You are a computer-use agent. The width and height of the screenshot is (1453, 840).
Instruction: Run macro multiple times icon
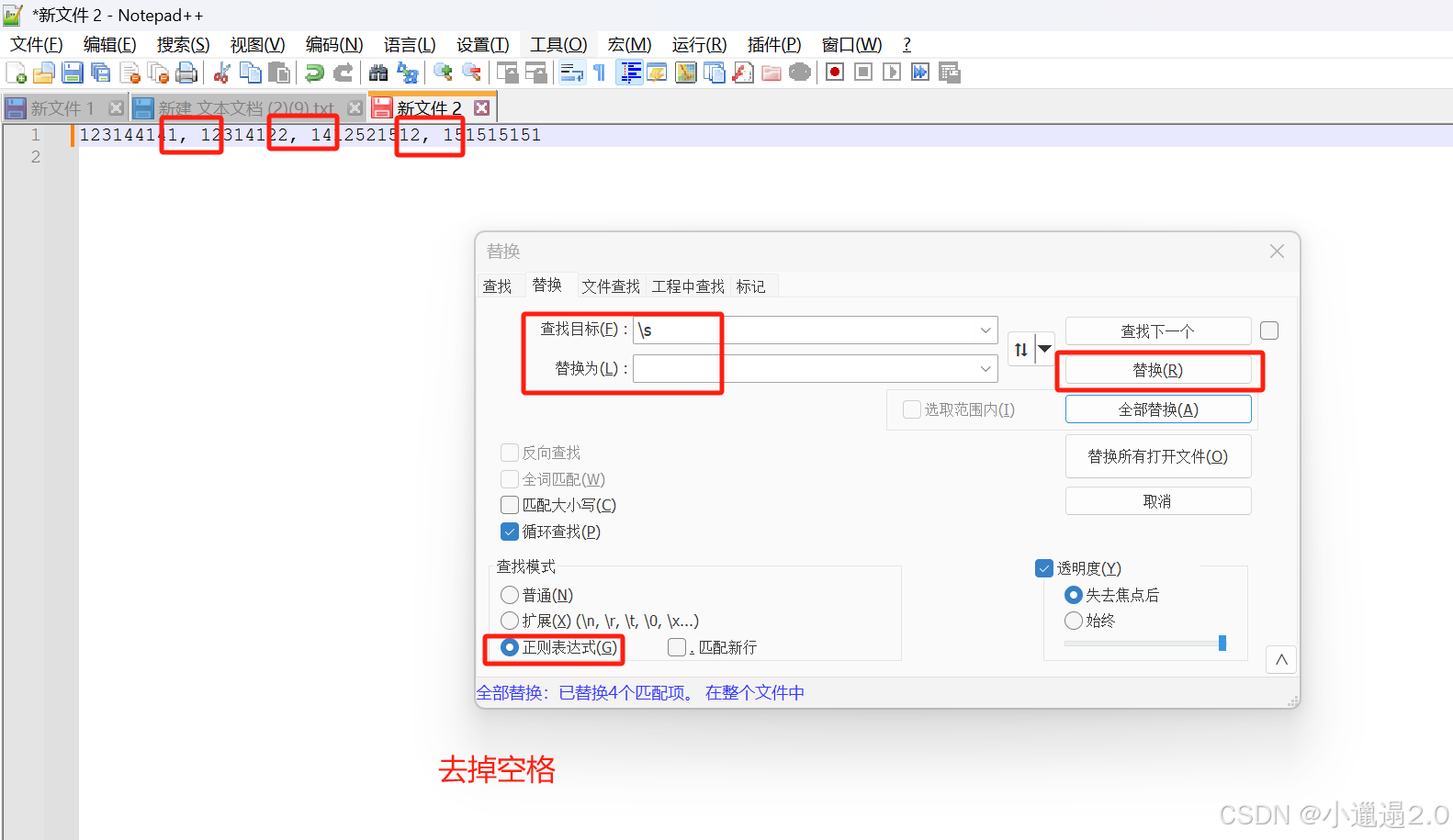pos(920,73)
